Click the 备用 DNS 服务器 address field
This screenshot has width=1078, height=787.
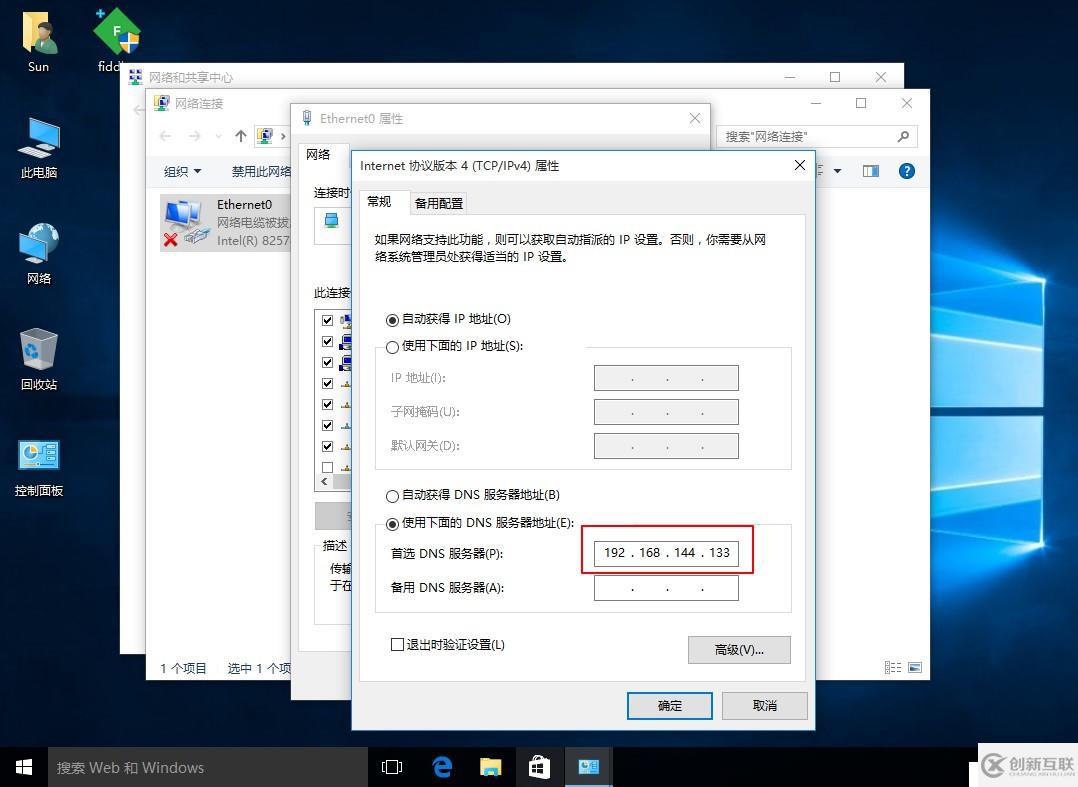(666, 588)
